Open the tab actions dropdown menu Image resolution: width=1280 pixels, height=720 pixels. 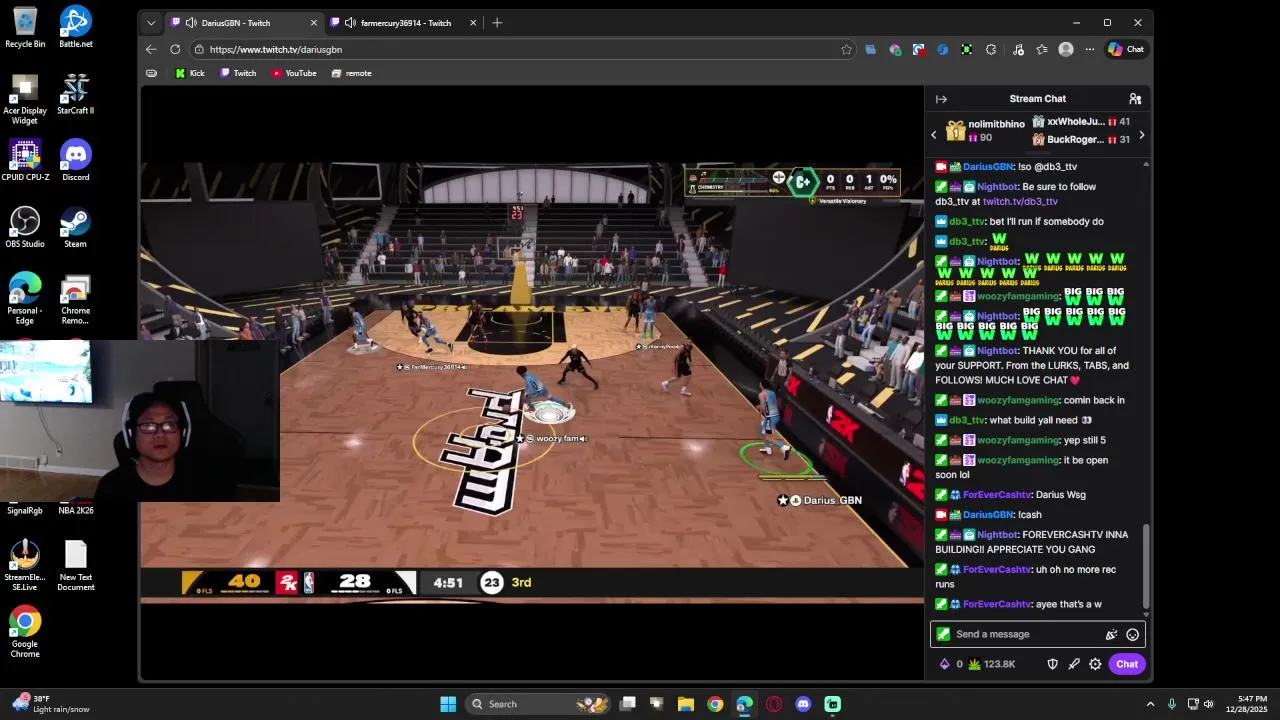pyautogui.click(x=151, y=23)
